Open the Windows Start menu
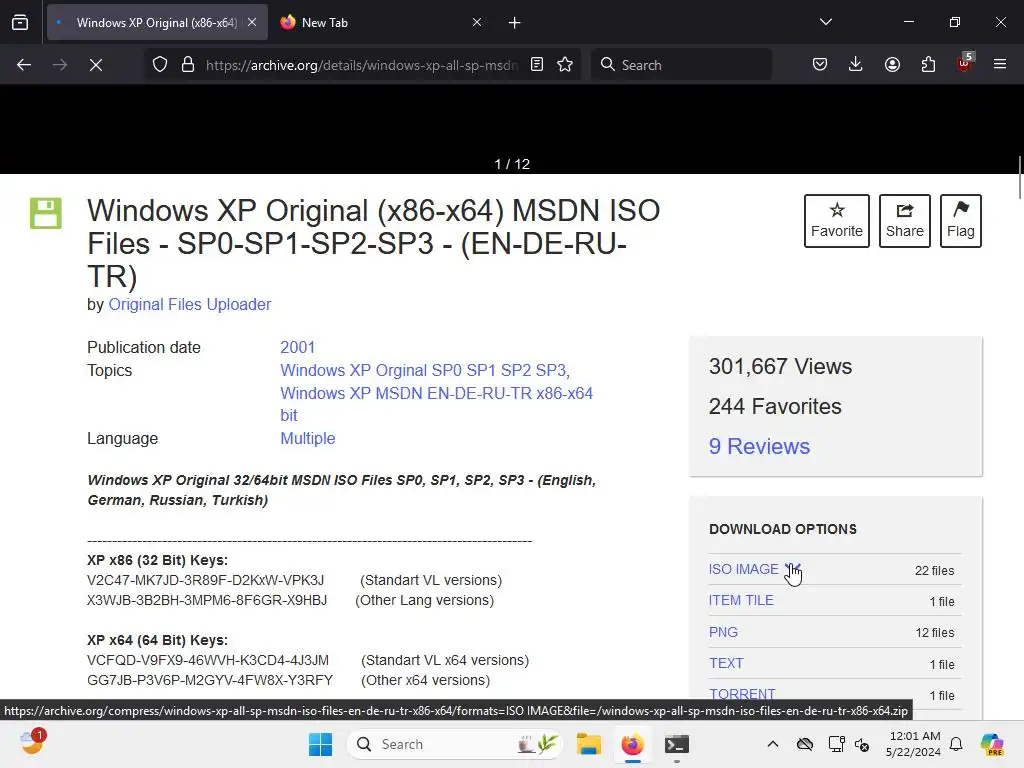The height and width of the screenshot is (768, 1024). 321,744
